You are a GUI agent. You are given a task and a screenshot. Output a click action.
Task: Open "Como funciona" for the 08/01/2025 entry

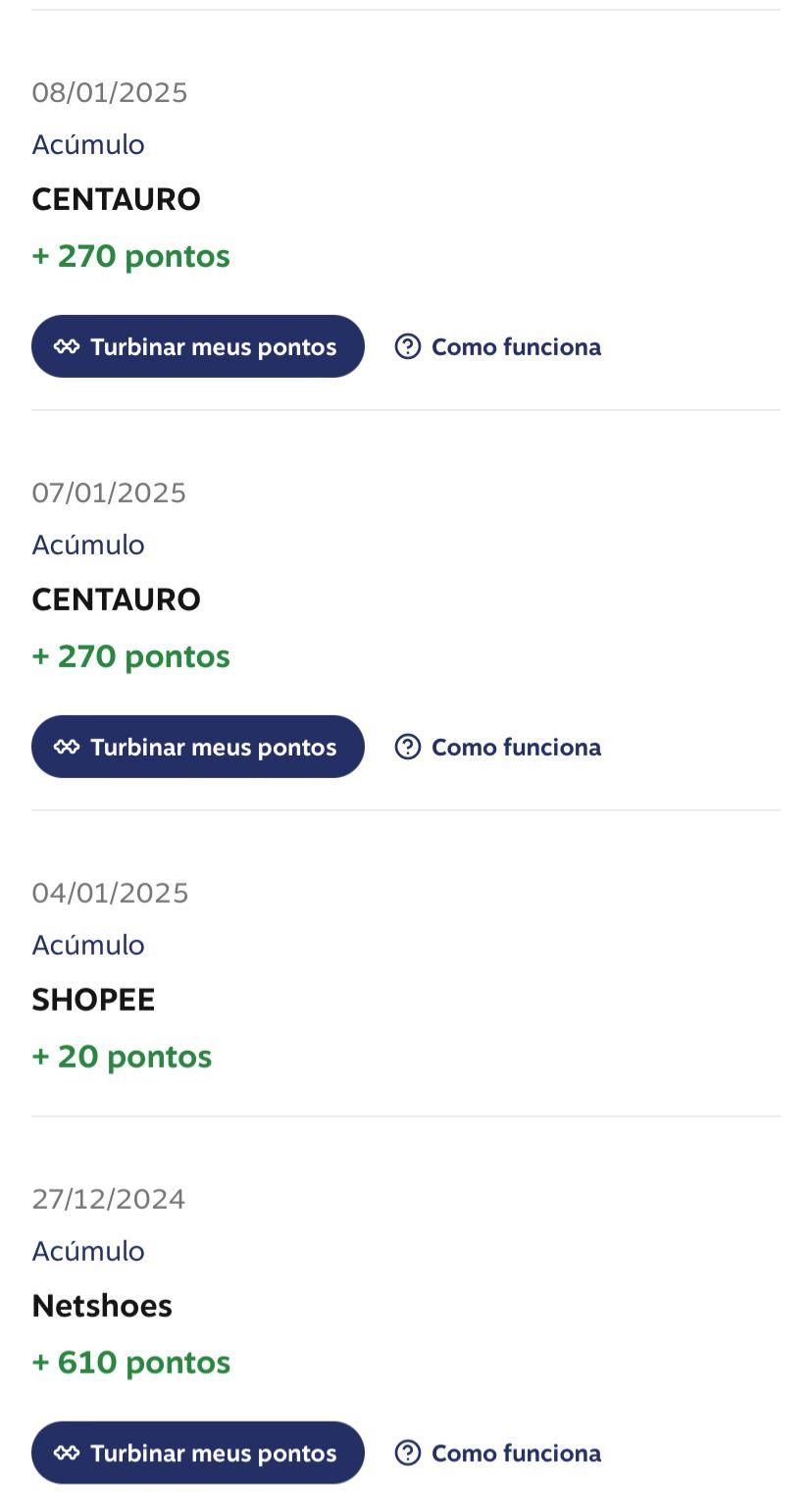click(x=516, y=346)
